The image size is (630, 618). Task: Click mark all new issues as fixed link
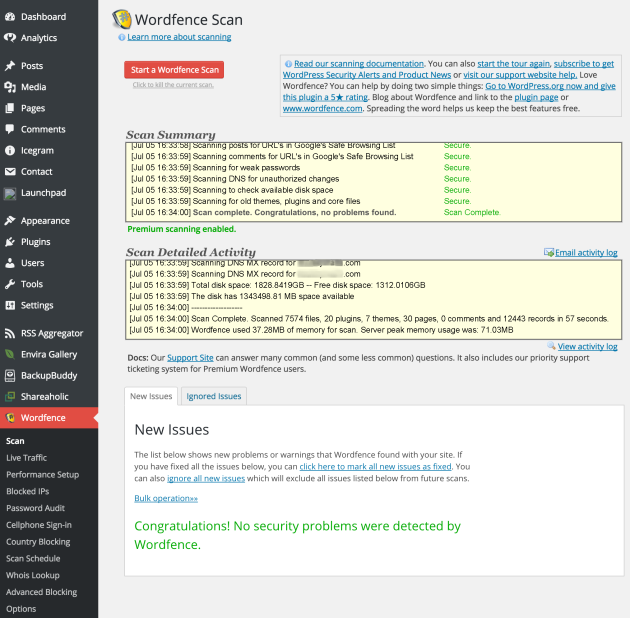[375, 467]
